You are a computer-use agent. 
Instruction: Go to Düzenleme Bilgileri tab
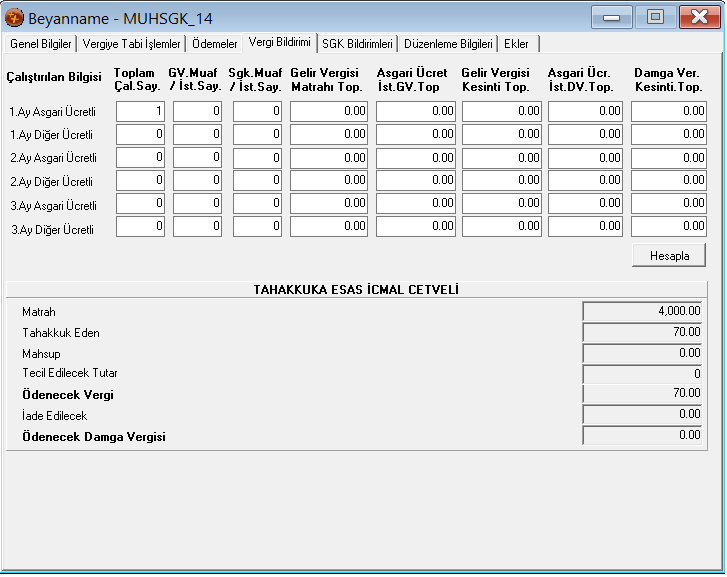coord(448,44)
